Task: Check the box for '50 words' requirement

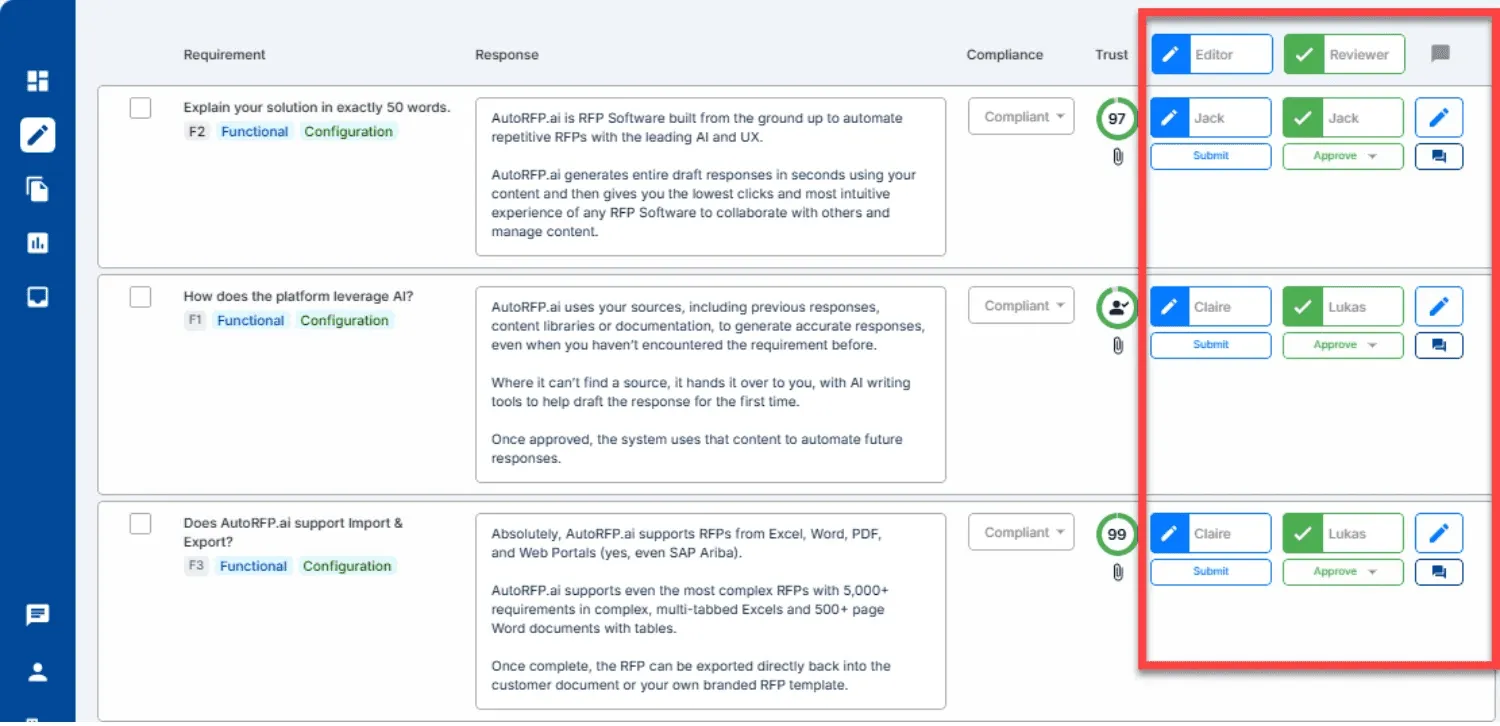Action: coord(140,108)
